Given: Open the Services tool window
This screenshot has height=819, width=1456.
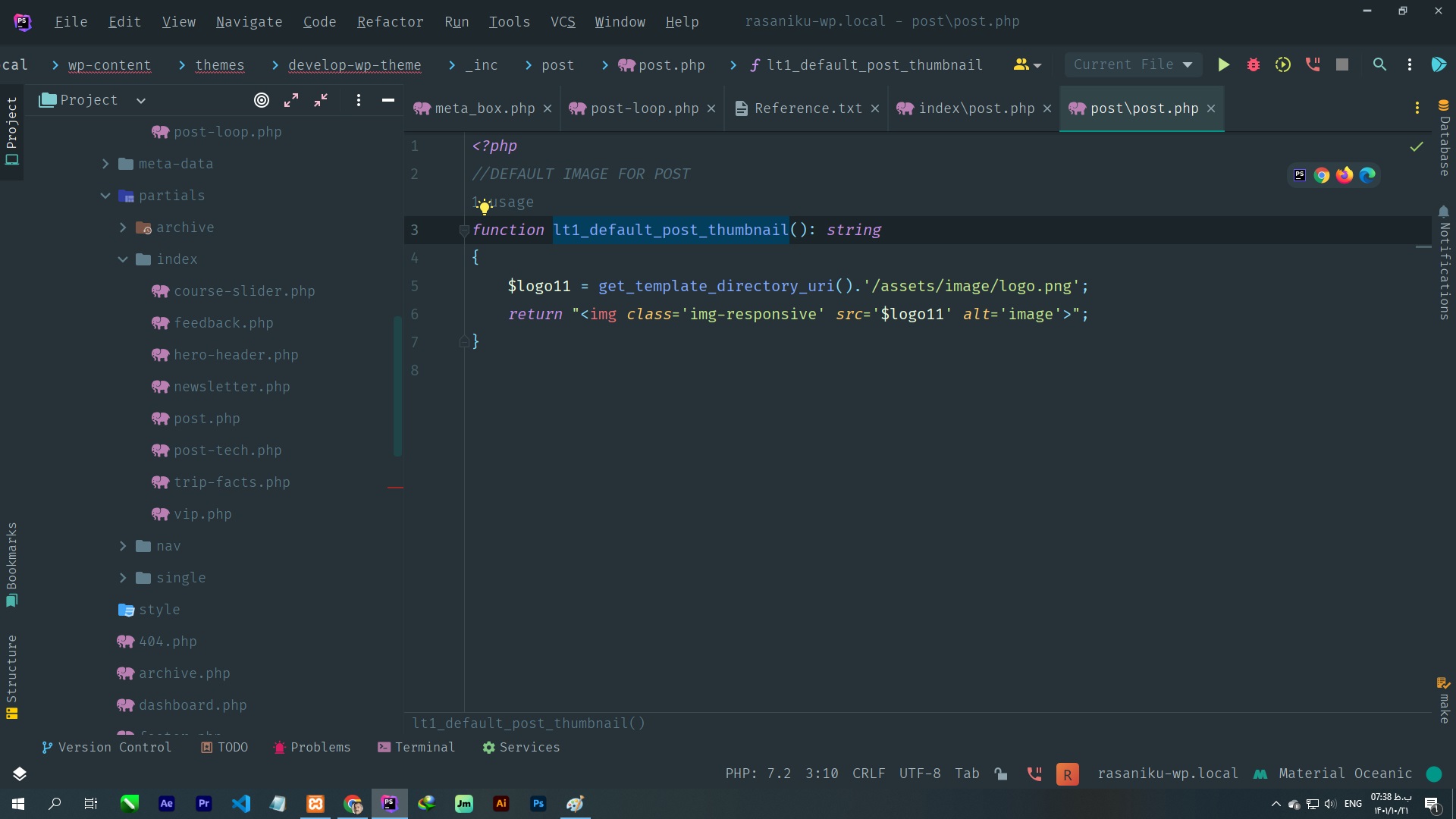Looking at the screenshot, I should 521,748.
